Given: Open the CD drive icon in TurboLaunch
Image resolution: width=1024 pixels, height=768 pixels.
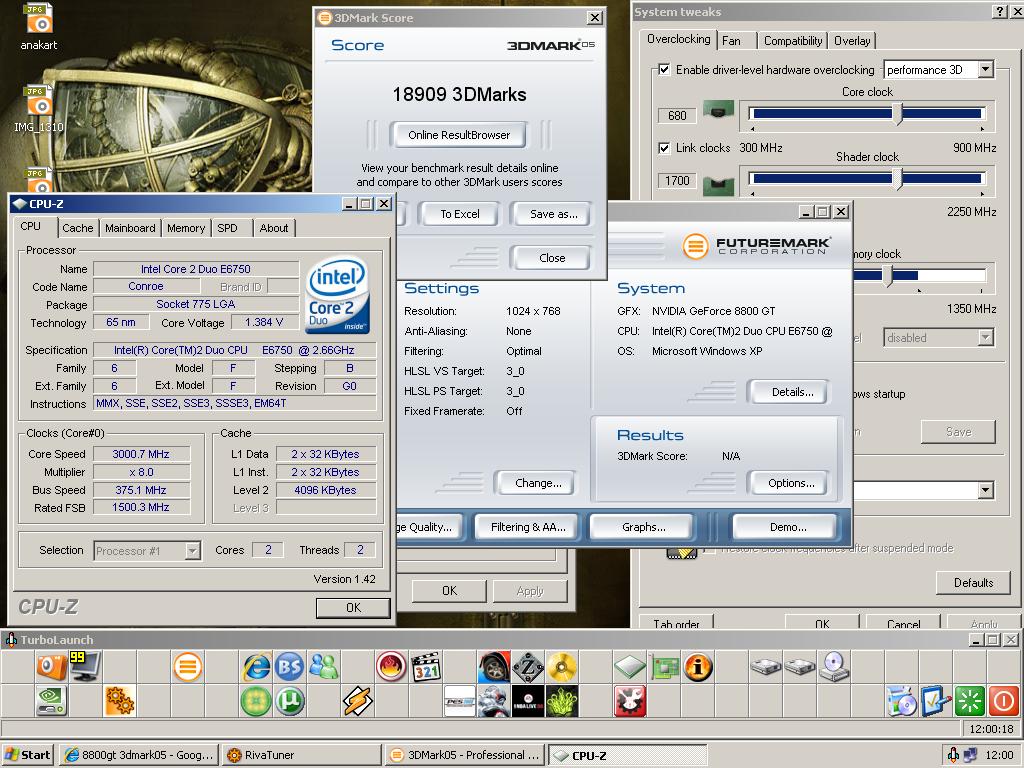Looking at the screenshot, I should [834, 667].
